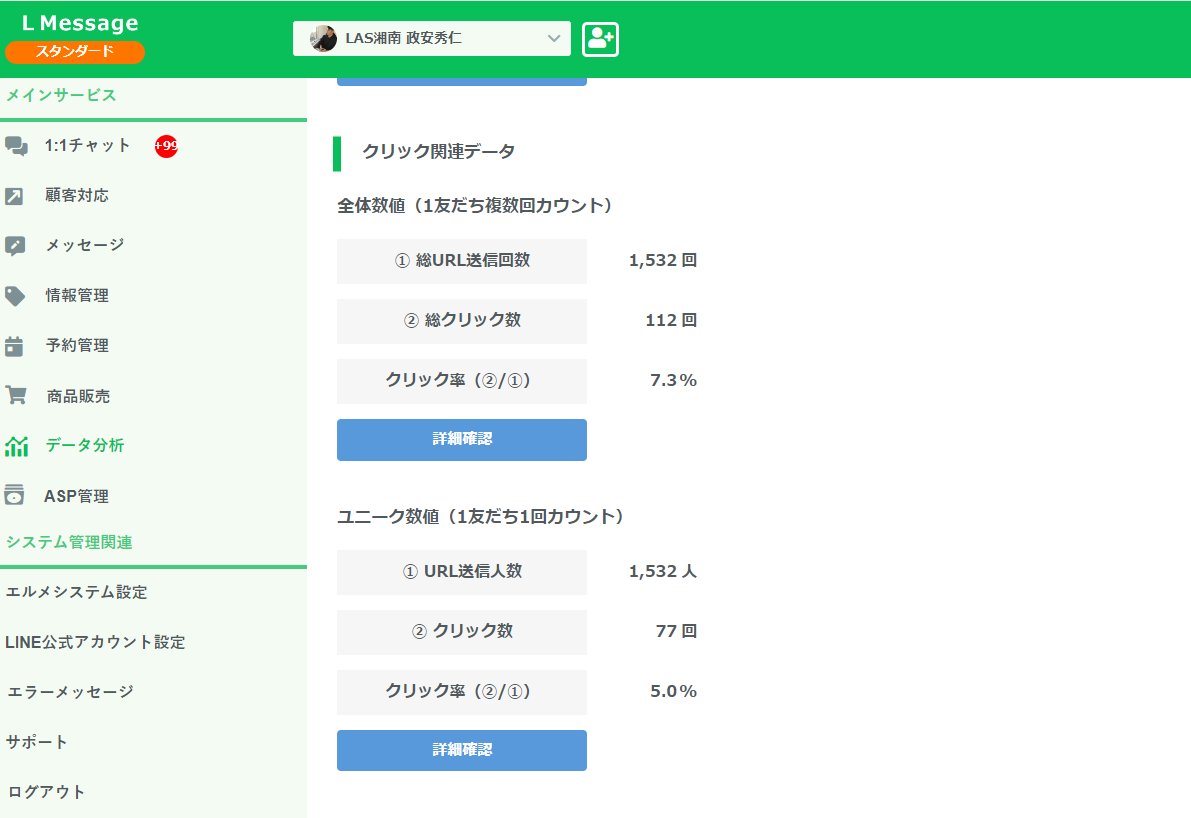This screenshot has height=818, width=1191.
Task: Click the メッセージ pencil bubble icon
Action: [x=15, y=246]
